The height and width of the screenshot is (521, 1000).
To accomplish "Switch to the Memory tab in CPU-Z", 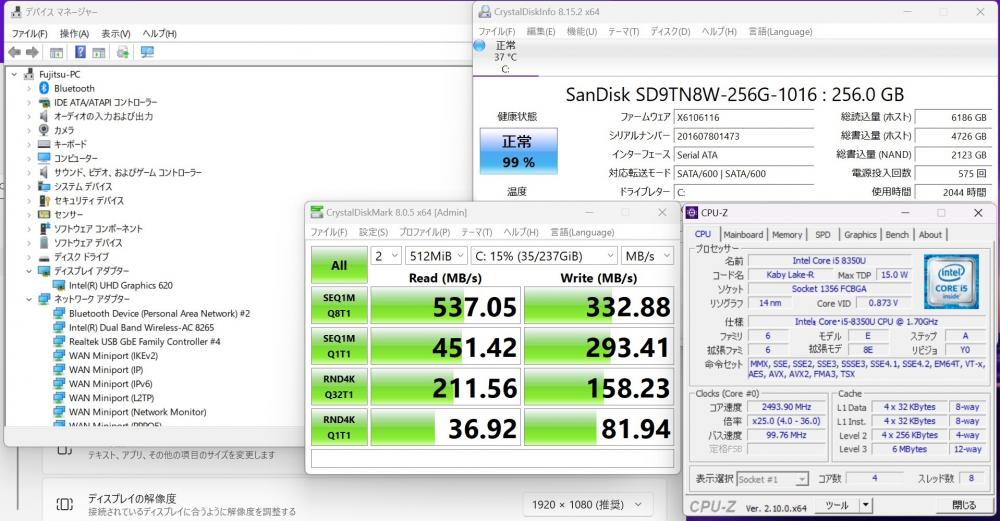I will [787, 235].
